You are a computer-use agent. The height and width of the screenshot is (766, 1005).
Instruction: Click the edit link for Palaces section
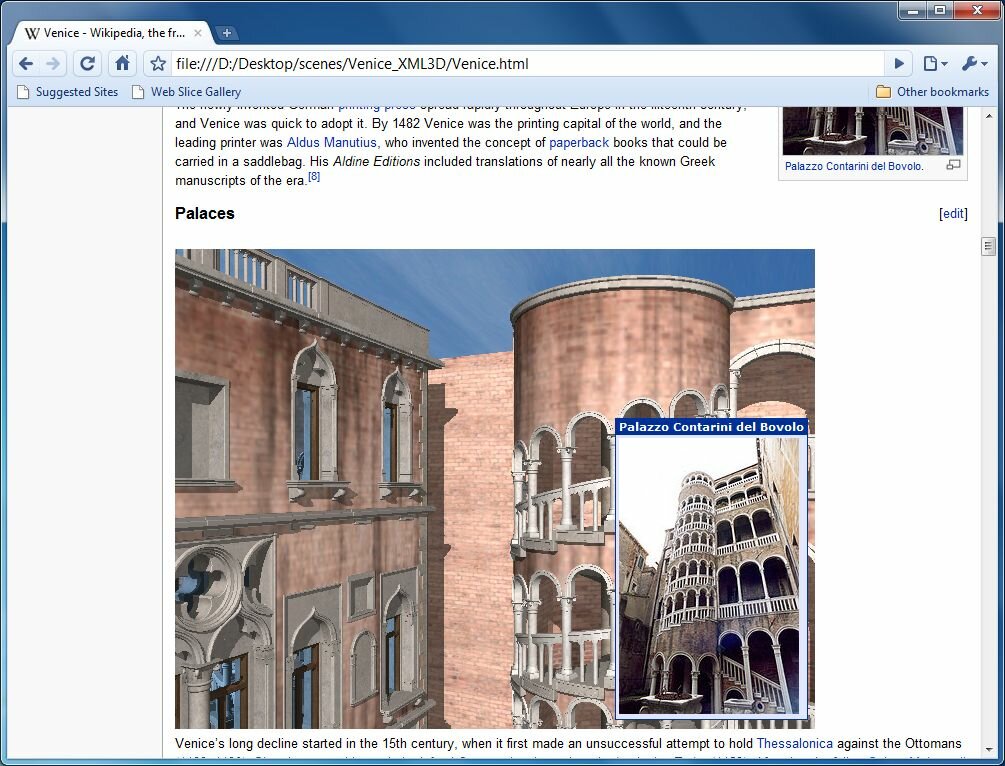pyautogui.click(x=953, y=214)
